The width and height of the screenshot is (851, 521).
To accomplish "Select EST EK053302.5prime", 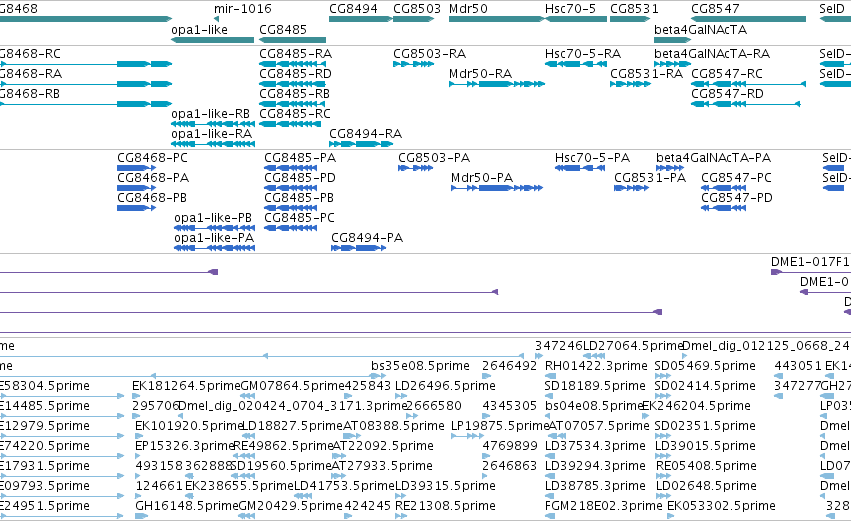I will coord(721,506).
